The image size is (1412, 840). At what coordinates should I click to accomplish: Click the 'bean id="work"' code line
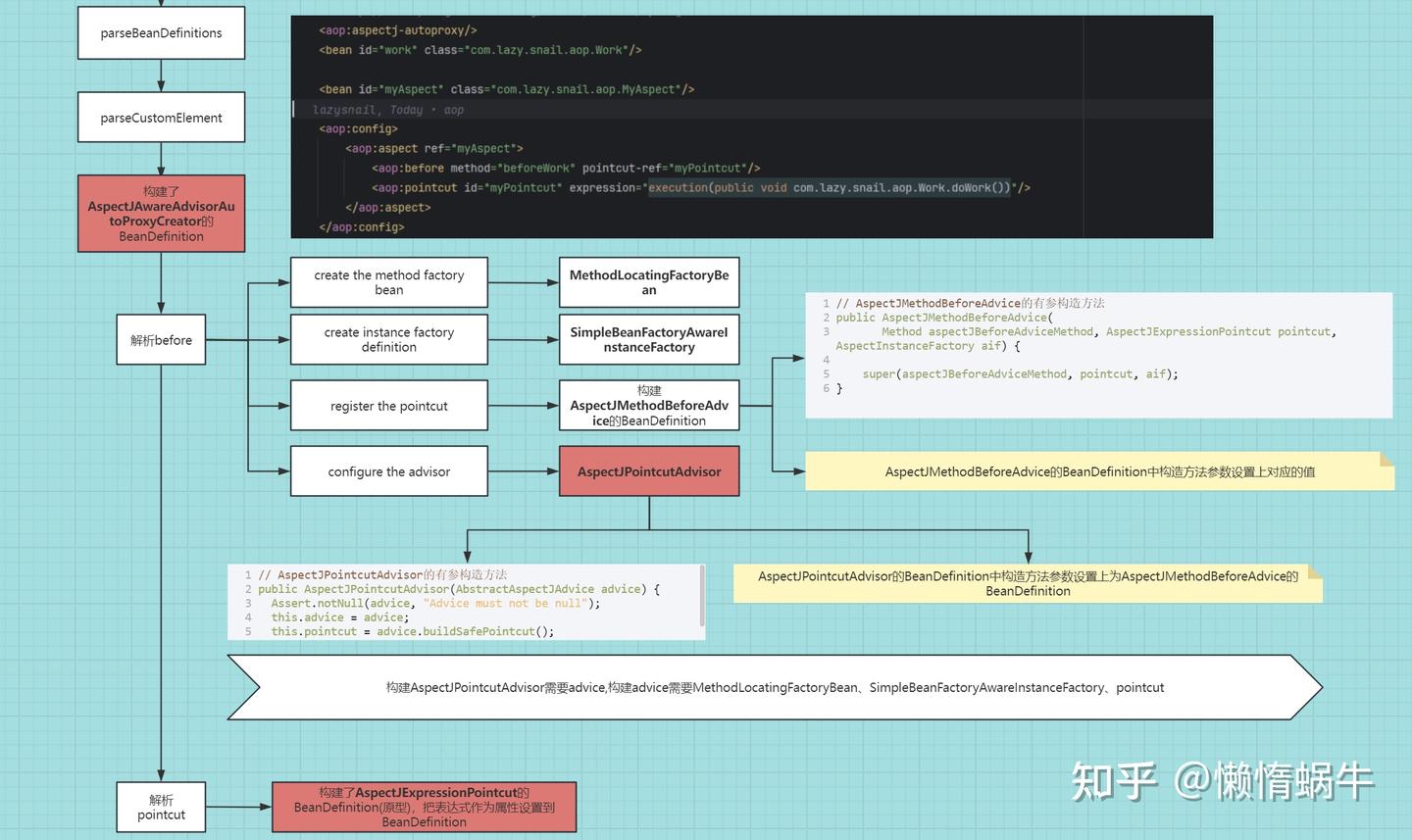click(x=480, y=50)
